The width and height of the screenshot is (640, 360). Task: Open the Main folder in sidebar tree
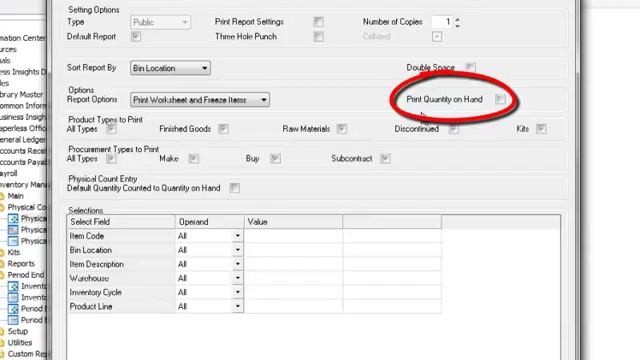(x=15, y=196)
